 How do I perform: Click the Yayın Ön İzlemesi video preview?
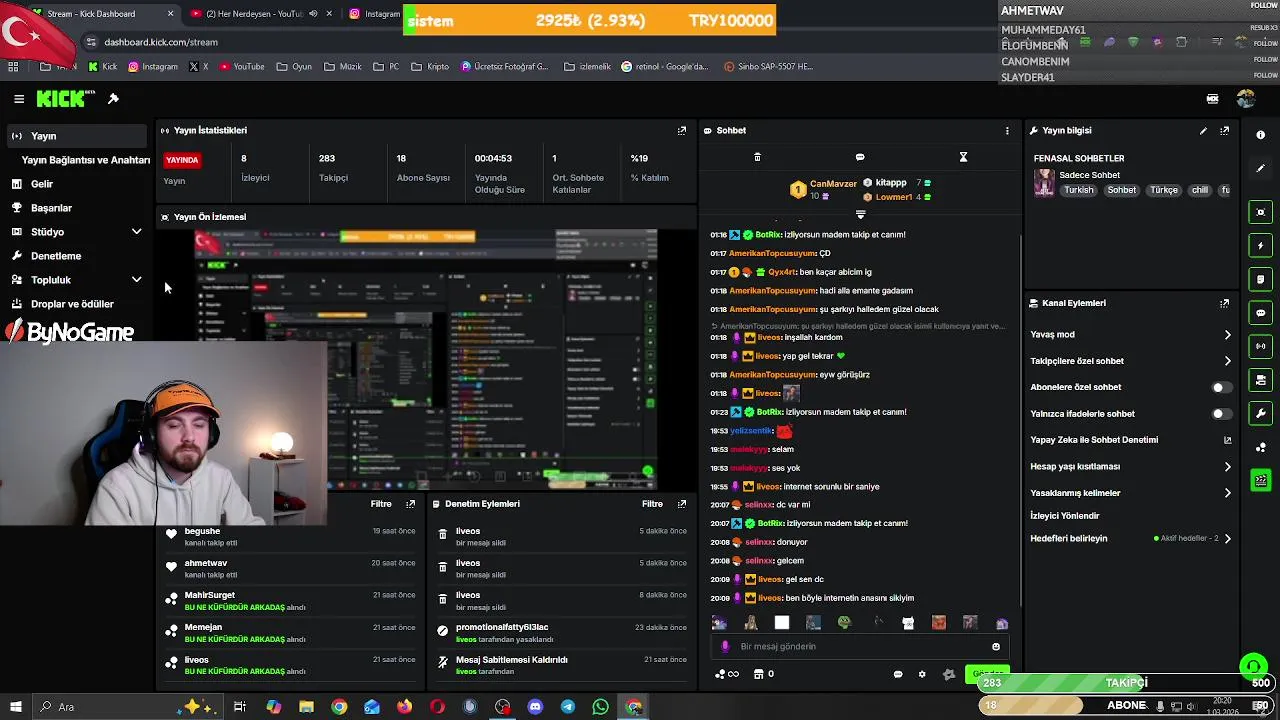click(426, 358)
